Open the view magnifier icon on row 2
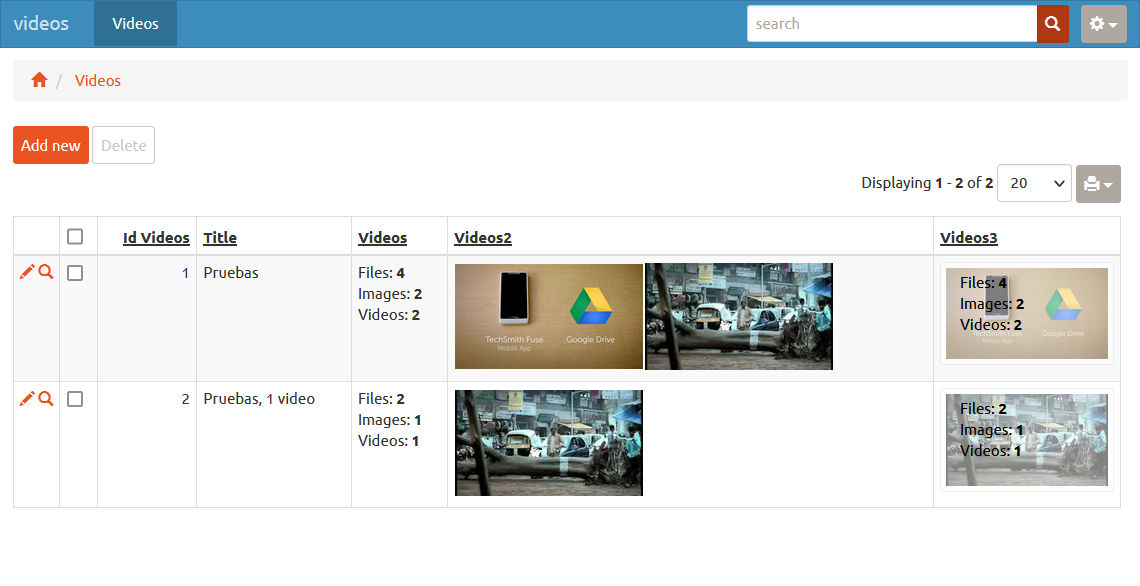This screenshot has height=586, width=1140. pyautogui.click(x=44, y=397)
